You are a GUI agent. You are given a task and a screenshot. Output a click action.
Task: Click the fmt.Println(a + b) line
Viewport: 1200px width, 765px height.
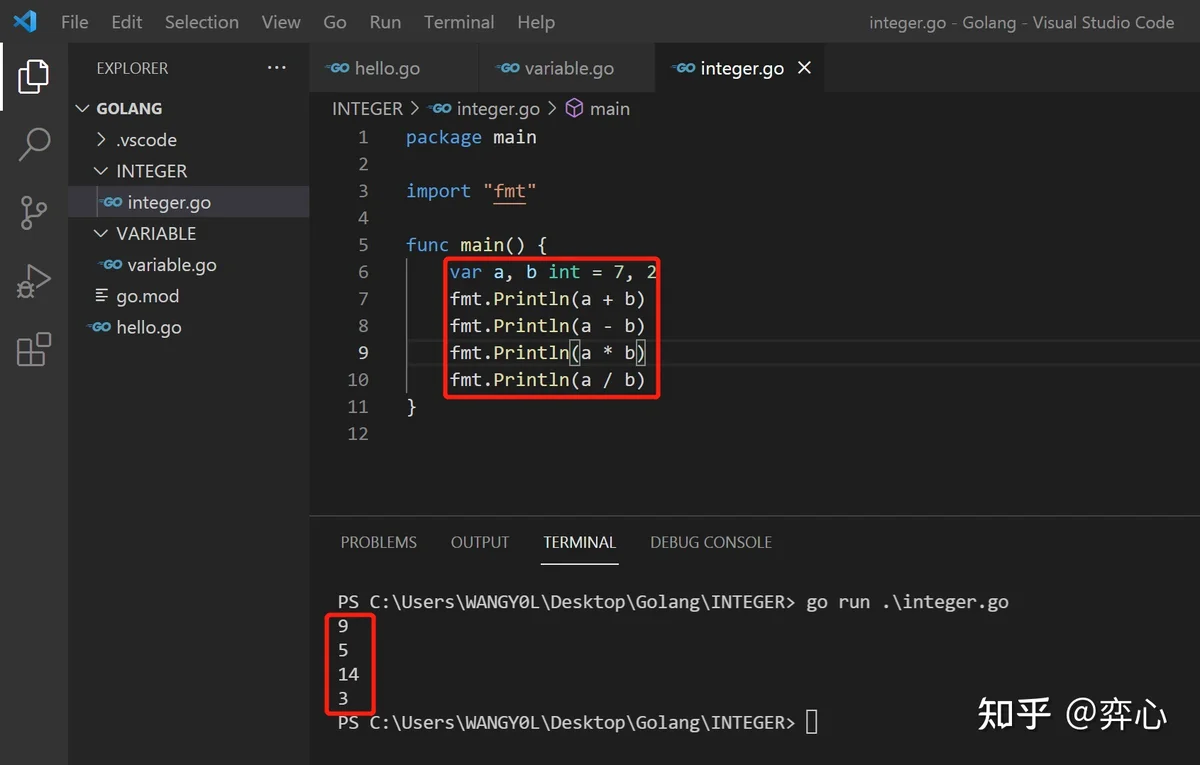click(x=548, y=299)
